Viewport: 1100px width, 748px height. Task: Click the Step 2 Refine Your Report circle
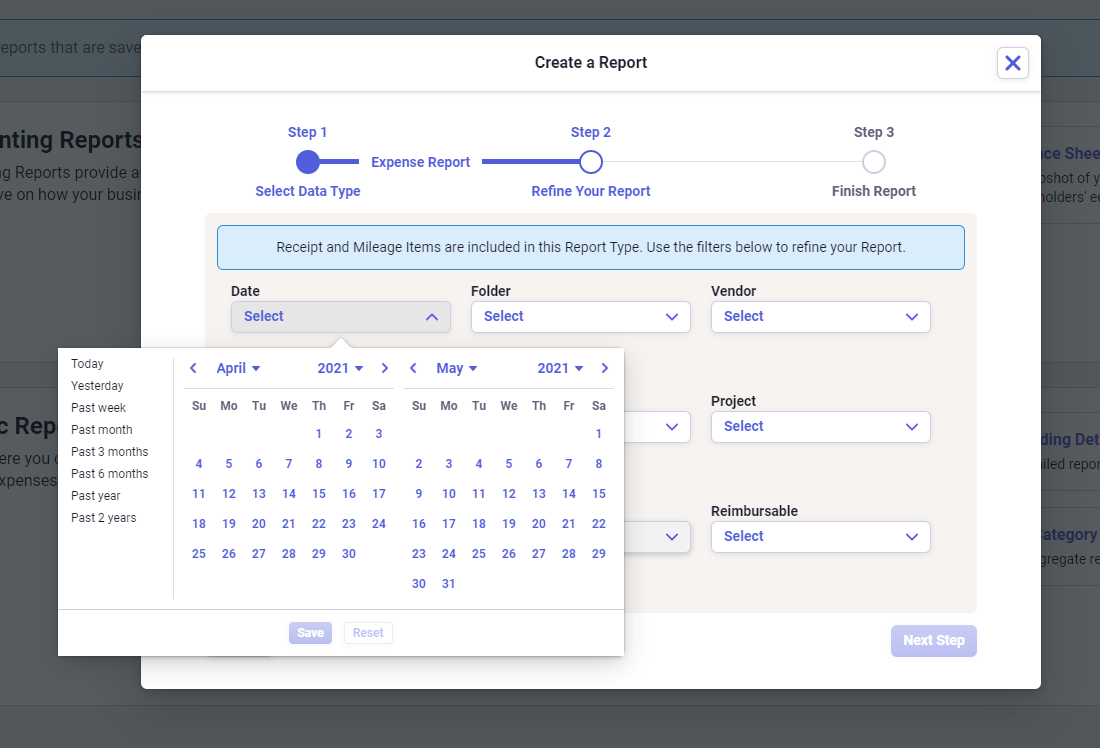click(x=590, y=161)
